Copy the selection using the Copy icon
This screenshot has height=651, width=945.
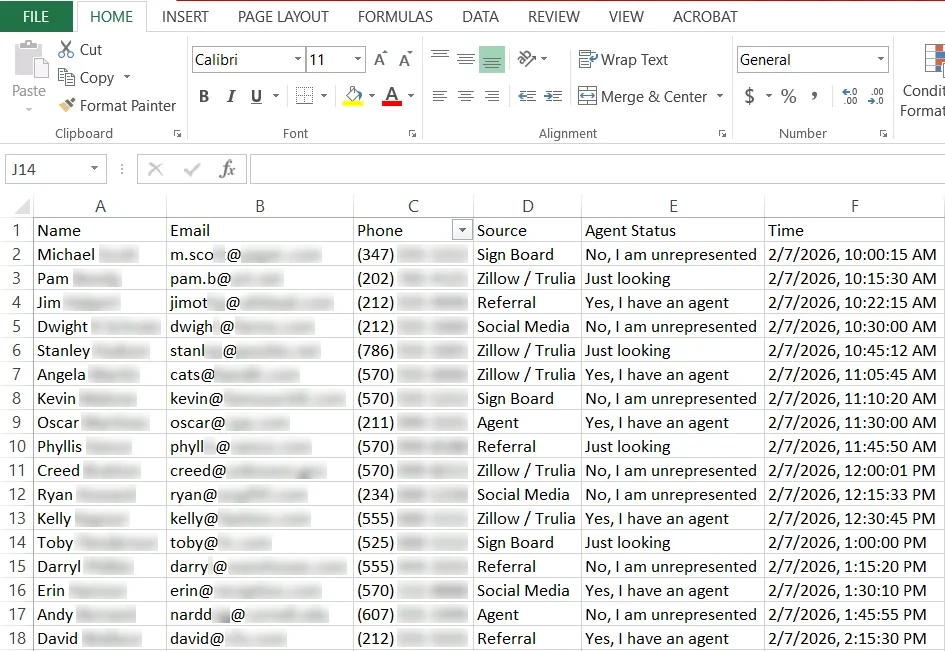pos(66,77)
